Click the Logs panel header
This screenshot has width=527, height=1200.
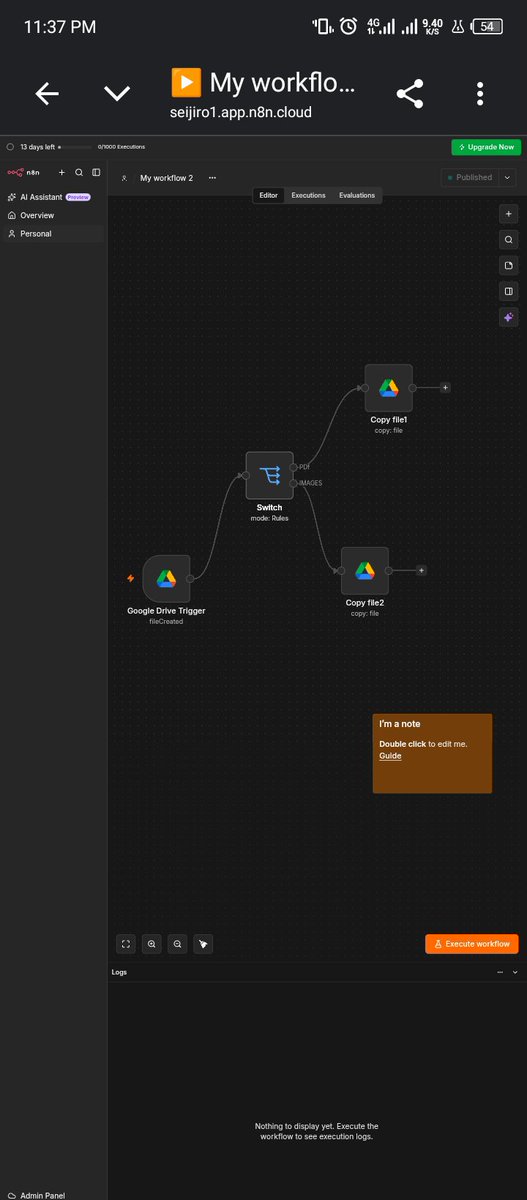coord(315,972)
